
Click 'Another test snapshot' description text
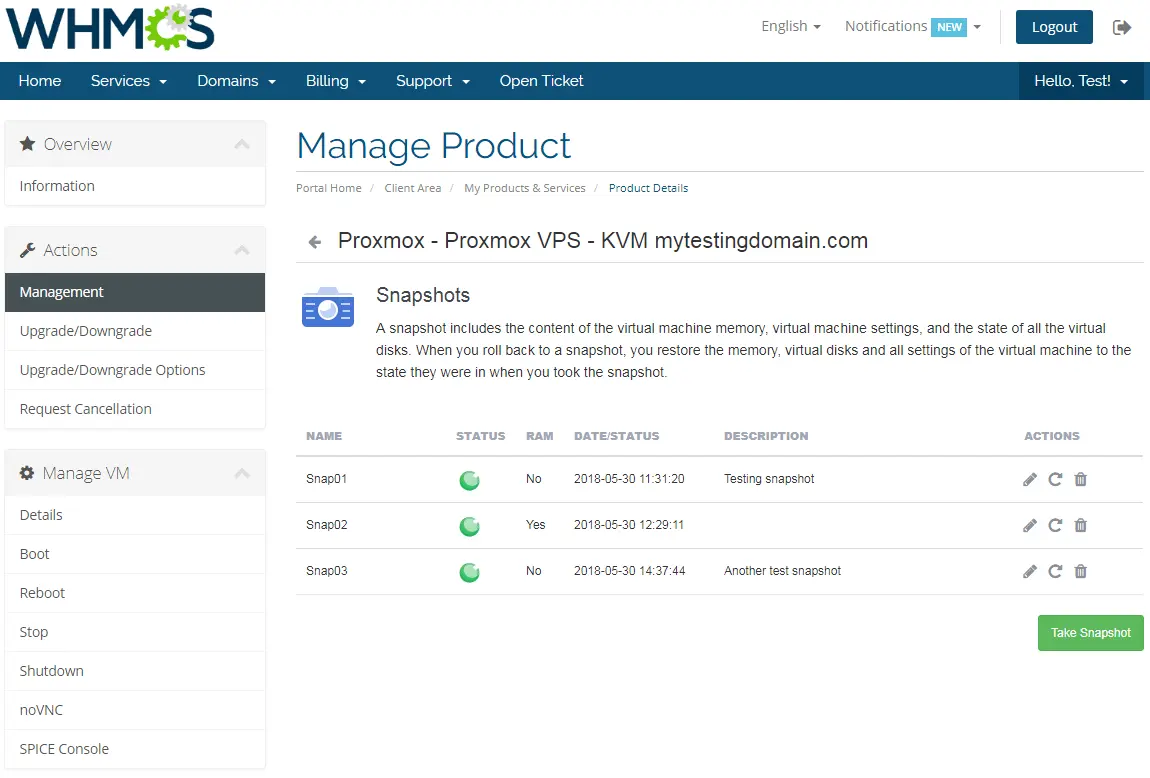pyautogui.click(x=782, y=571)
